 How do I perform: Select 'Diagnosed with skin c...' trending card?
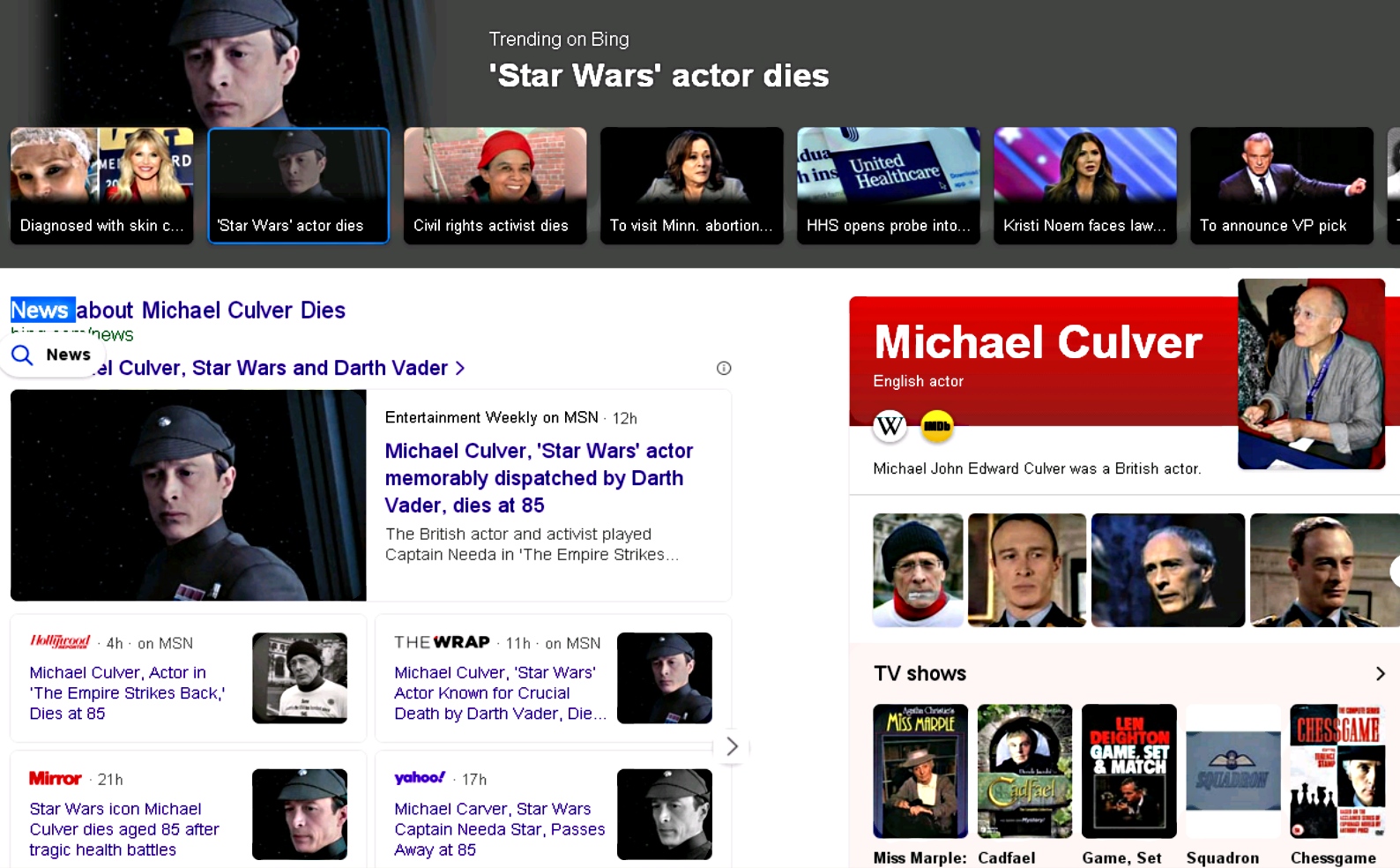tap(101, 185)
